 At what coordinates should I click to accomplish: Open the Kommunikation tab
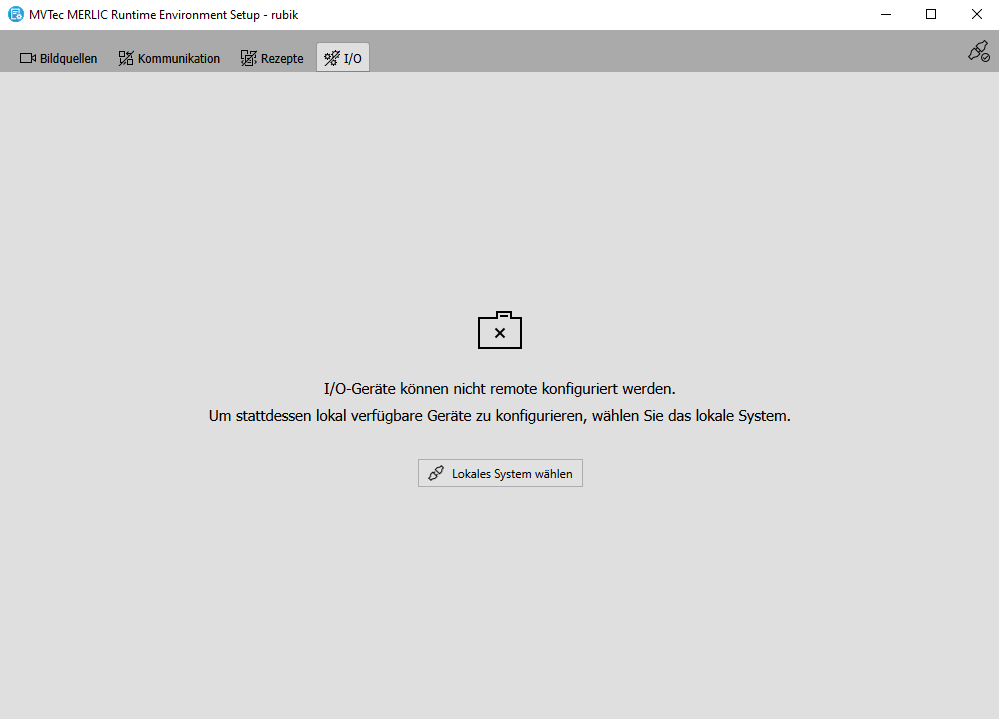(178, 58)
